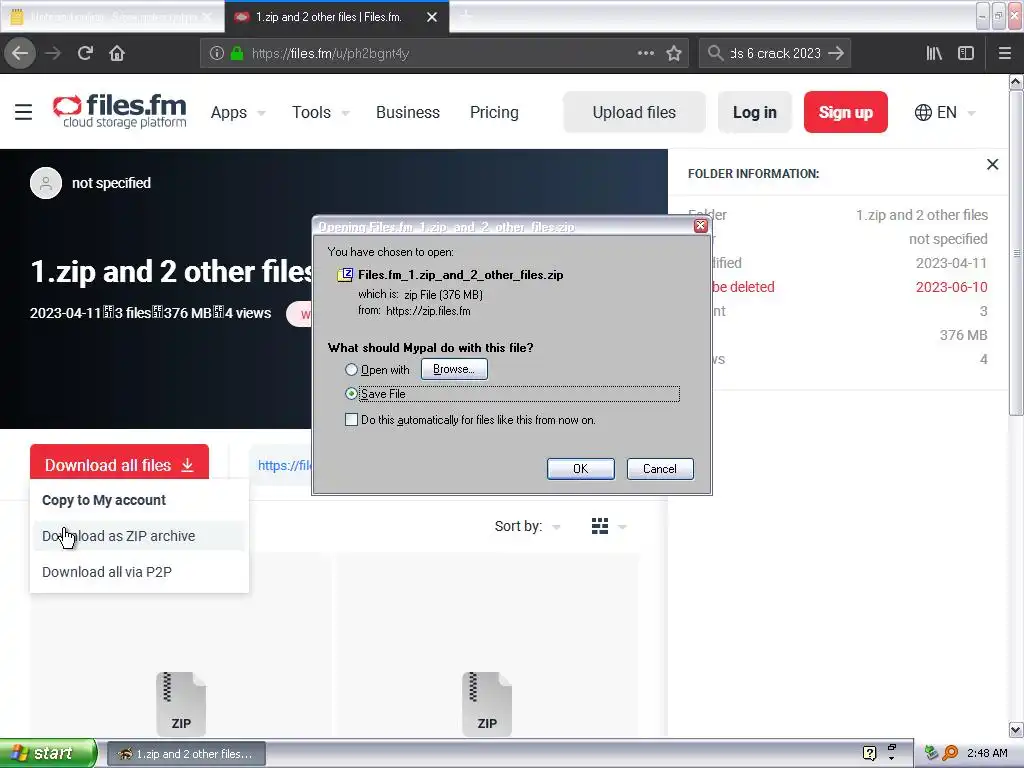Click the page vertical scrollbar thumb
The image size is (1024, 768).
point(1016,251)
